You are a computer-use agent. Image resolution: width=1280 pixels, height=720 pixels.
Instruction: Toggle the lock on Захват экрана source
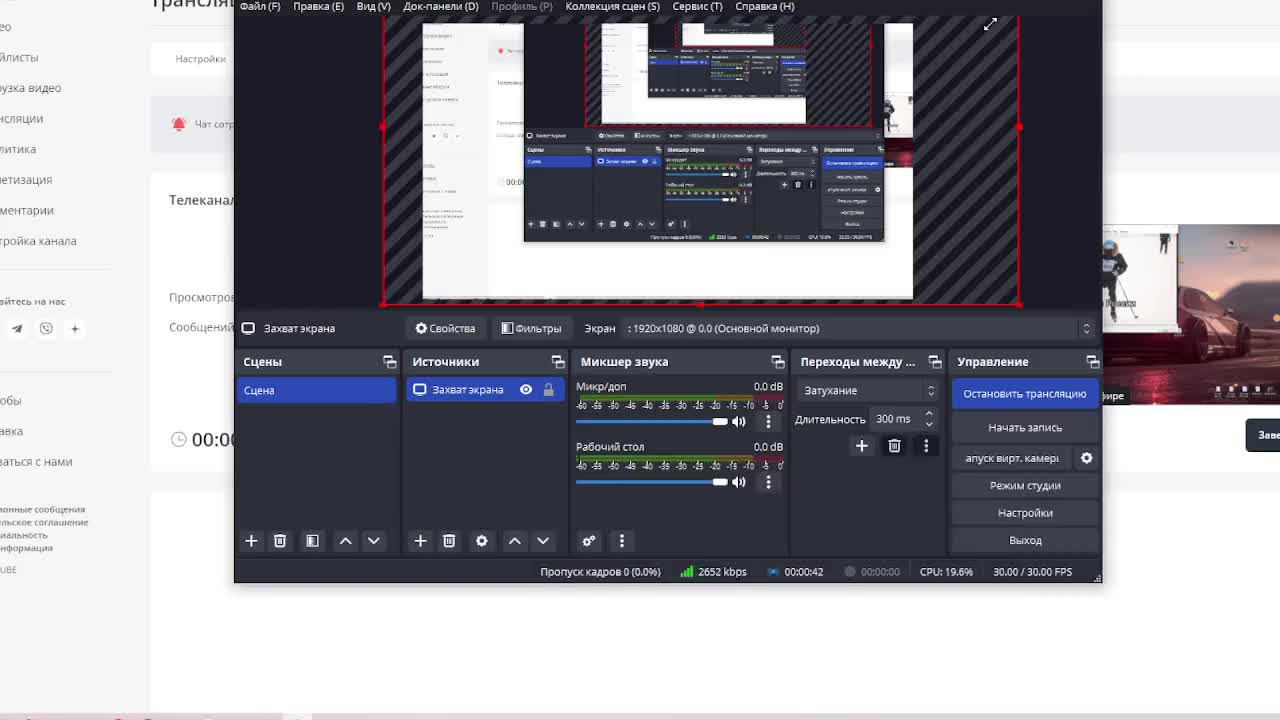click(x=548, y=390)
